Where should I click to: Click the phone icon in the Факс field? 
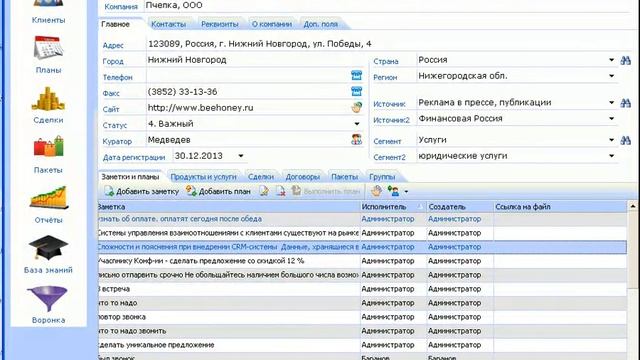[x=356, y=91]
